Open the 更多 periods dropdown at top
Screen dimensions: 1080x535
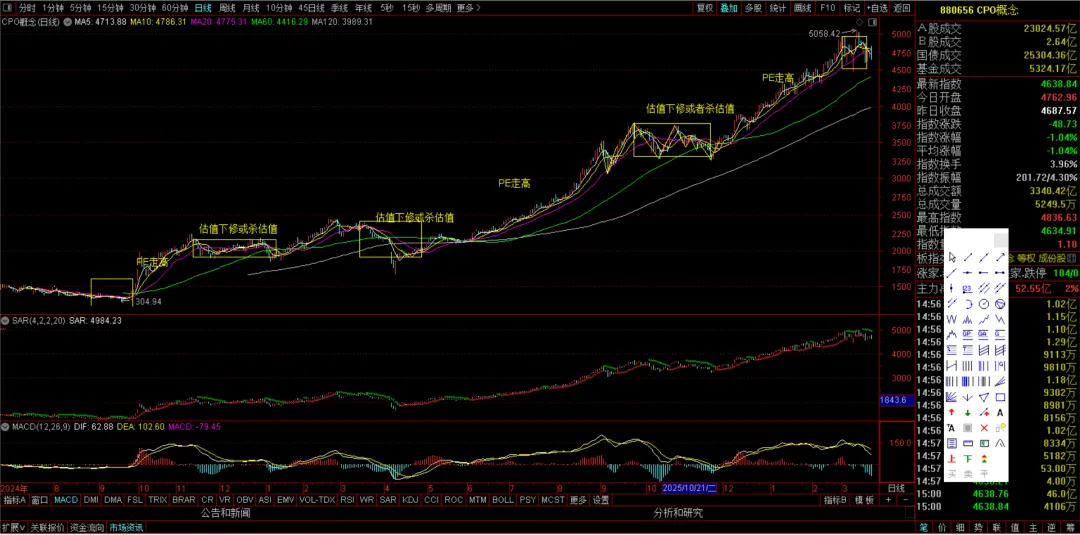point(468,8)
